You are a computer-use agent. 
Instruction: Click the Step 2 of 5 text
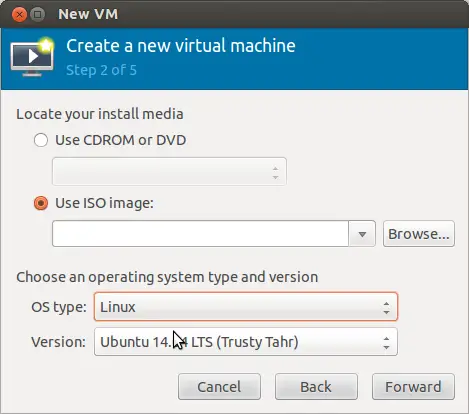(x=101, y=70)
